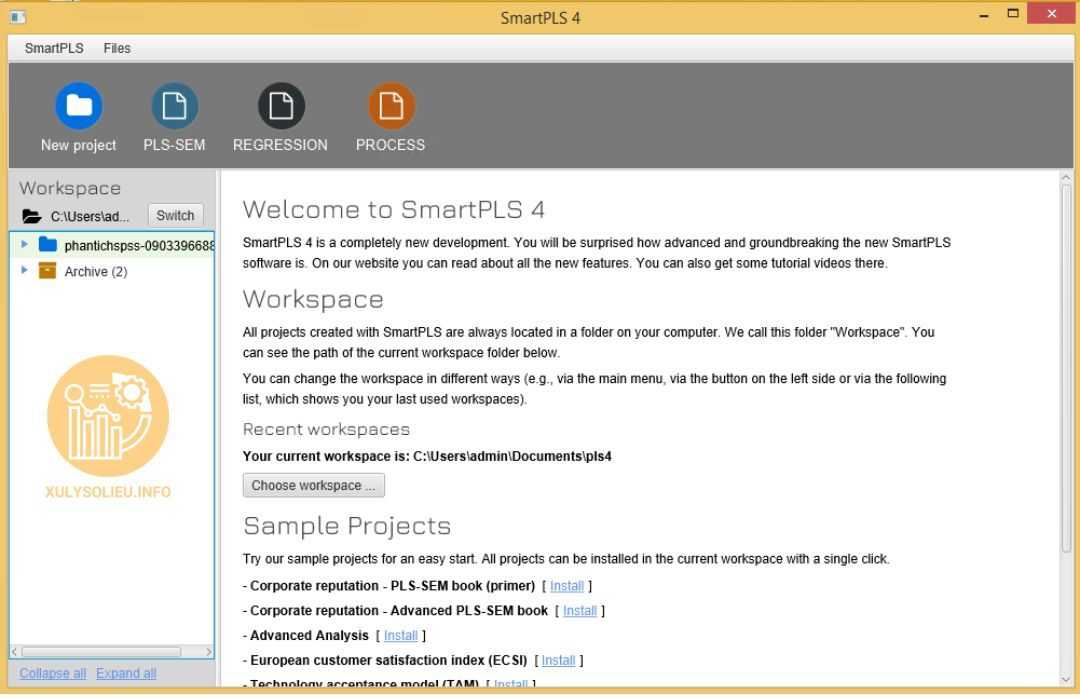This screenshot has height=698, width=1080.
Task: Select the REGRESSION toolbar icon
Action: pyautogui.click(x=280, y=107)
